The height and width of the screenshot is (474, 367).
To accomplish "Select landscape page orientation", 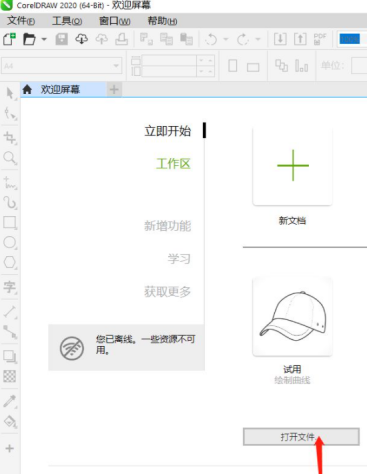I will pos(253,67).
